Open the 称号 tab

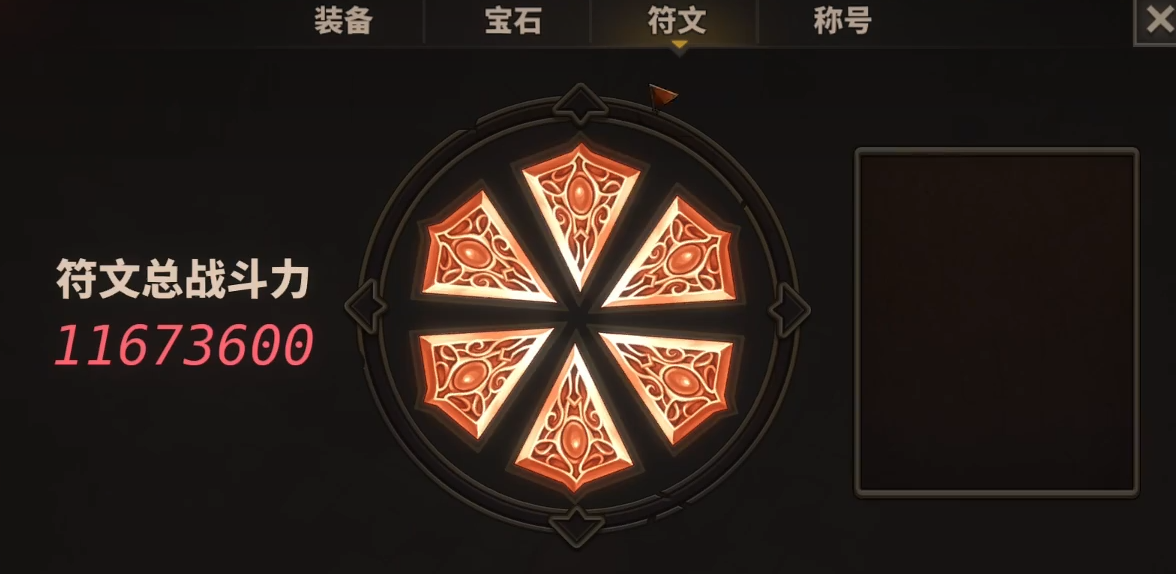[842, 22]
